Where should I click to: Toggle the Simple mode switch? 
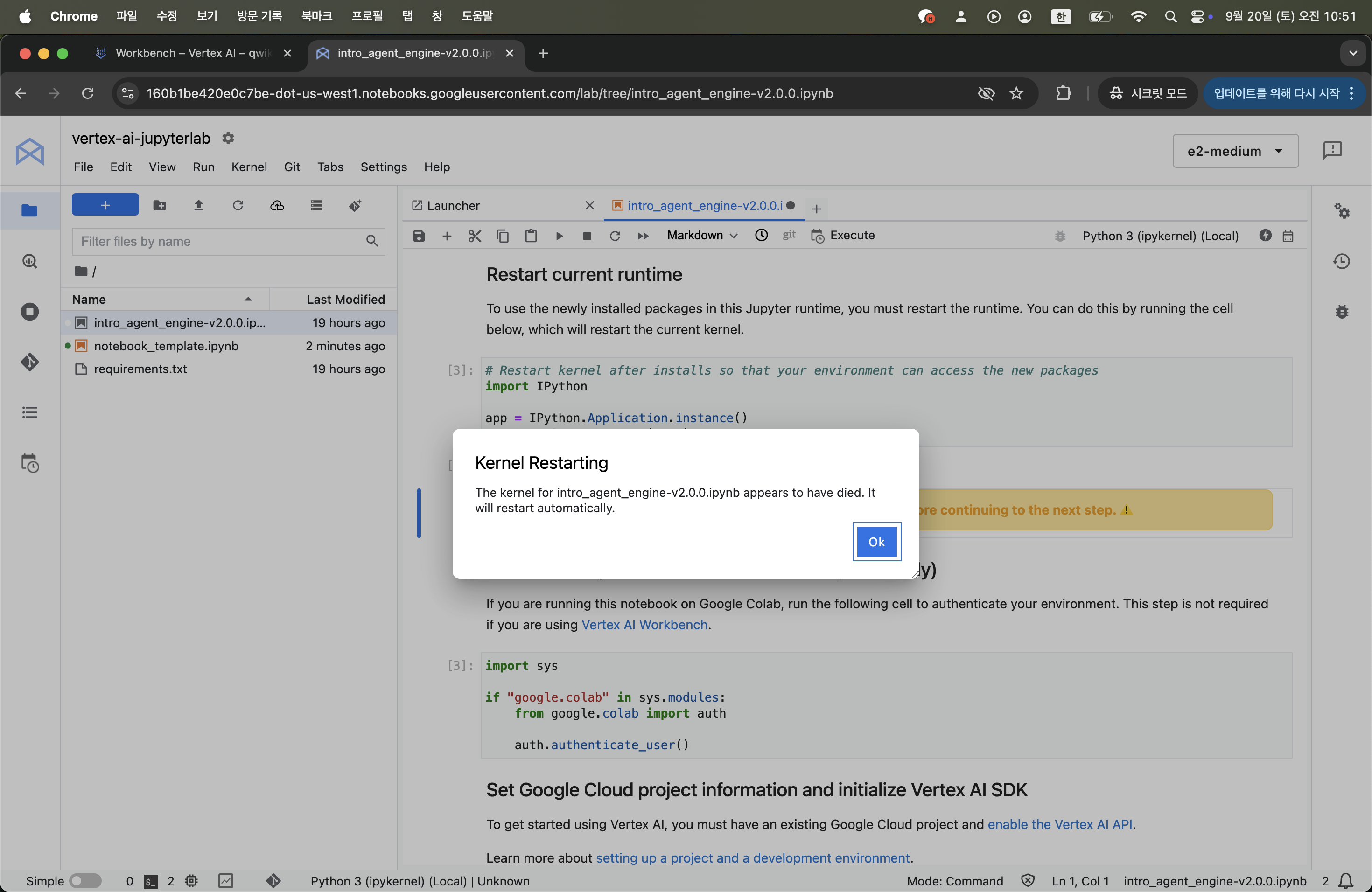(85, 880)
